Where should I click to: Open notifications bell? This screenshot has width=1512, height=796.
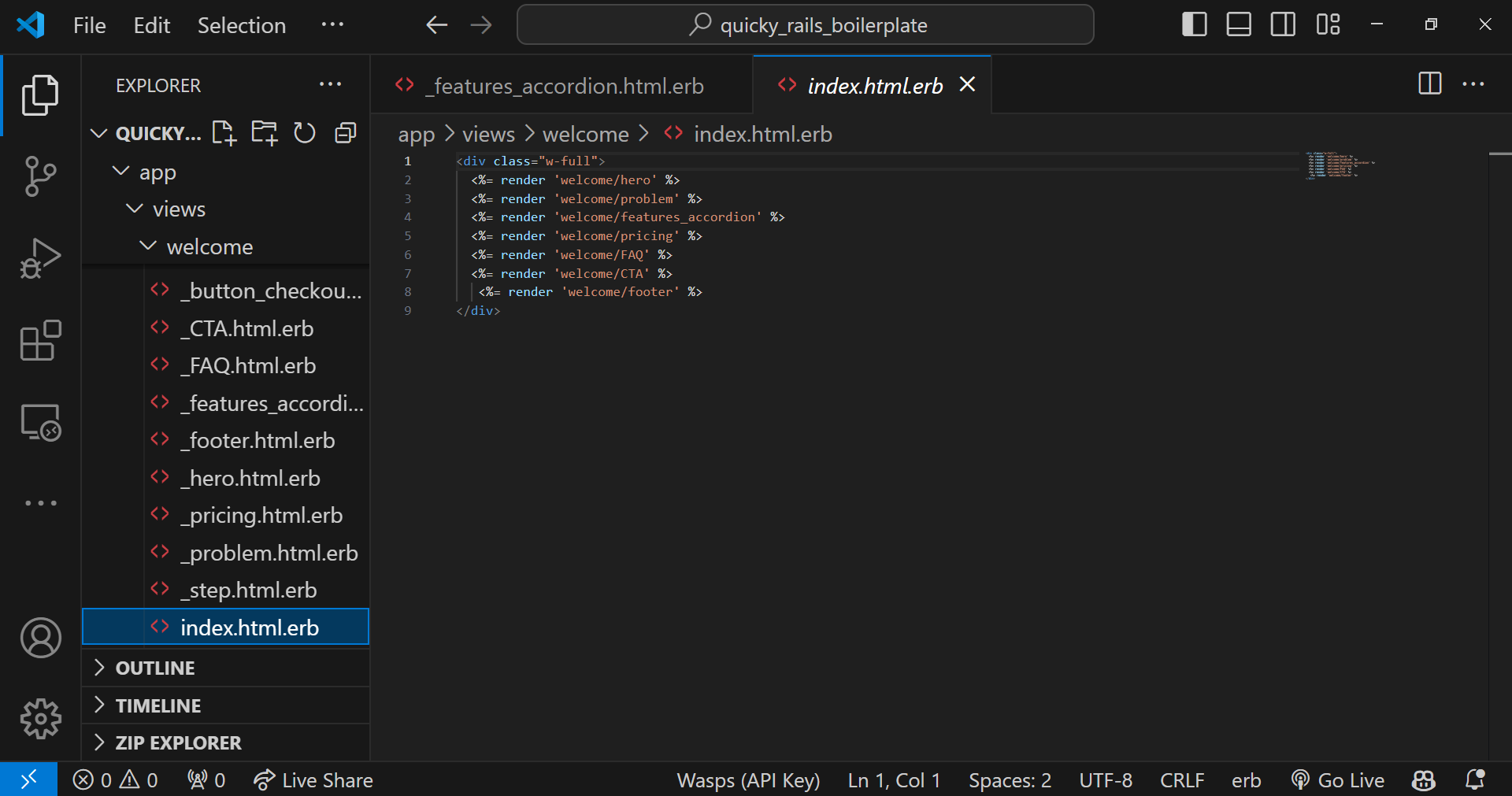pyautogui.click(x=1475, y=779)
